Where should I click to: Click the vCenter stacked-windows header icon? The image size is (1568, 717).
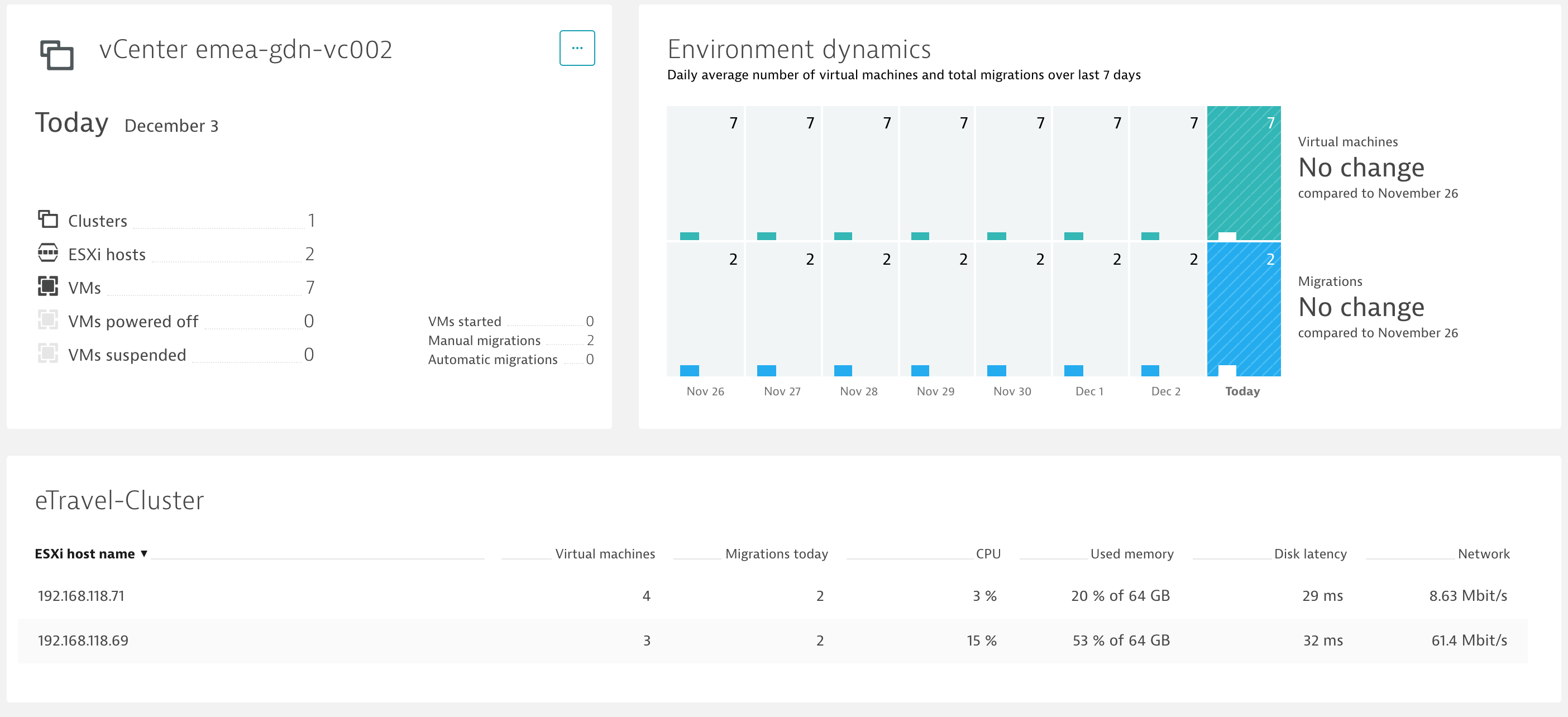pyautogui.click(x=56, y=55)
